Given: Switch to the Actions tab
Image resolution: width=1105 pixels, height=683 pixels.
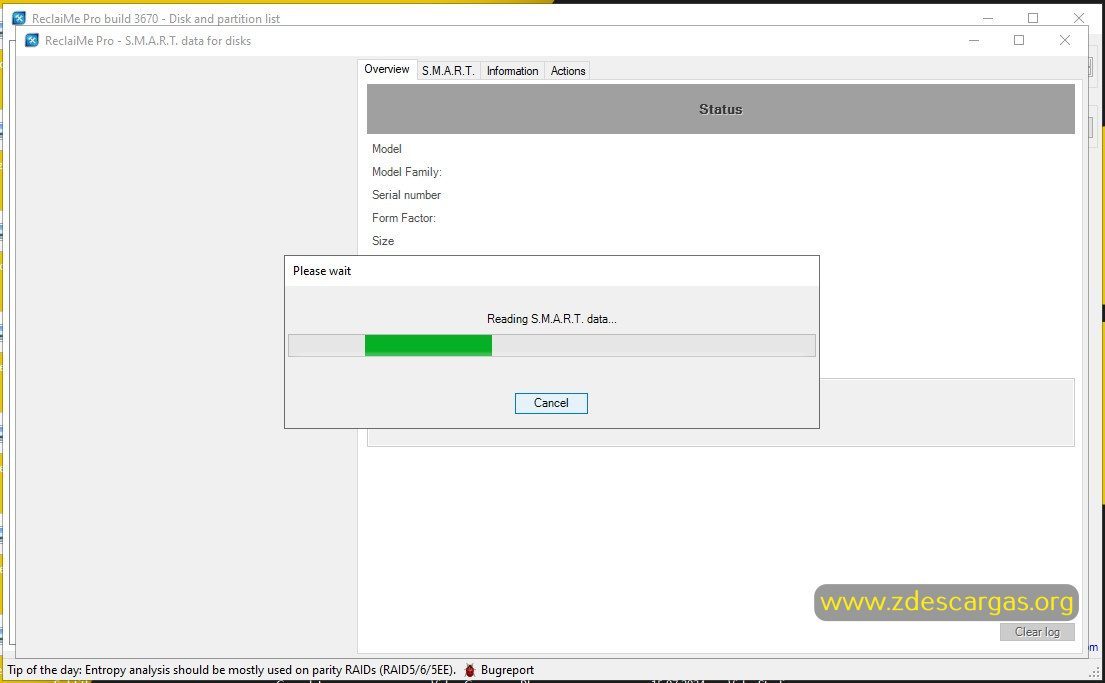Looking at the screenshot, I should coord(568,70).
